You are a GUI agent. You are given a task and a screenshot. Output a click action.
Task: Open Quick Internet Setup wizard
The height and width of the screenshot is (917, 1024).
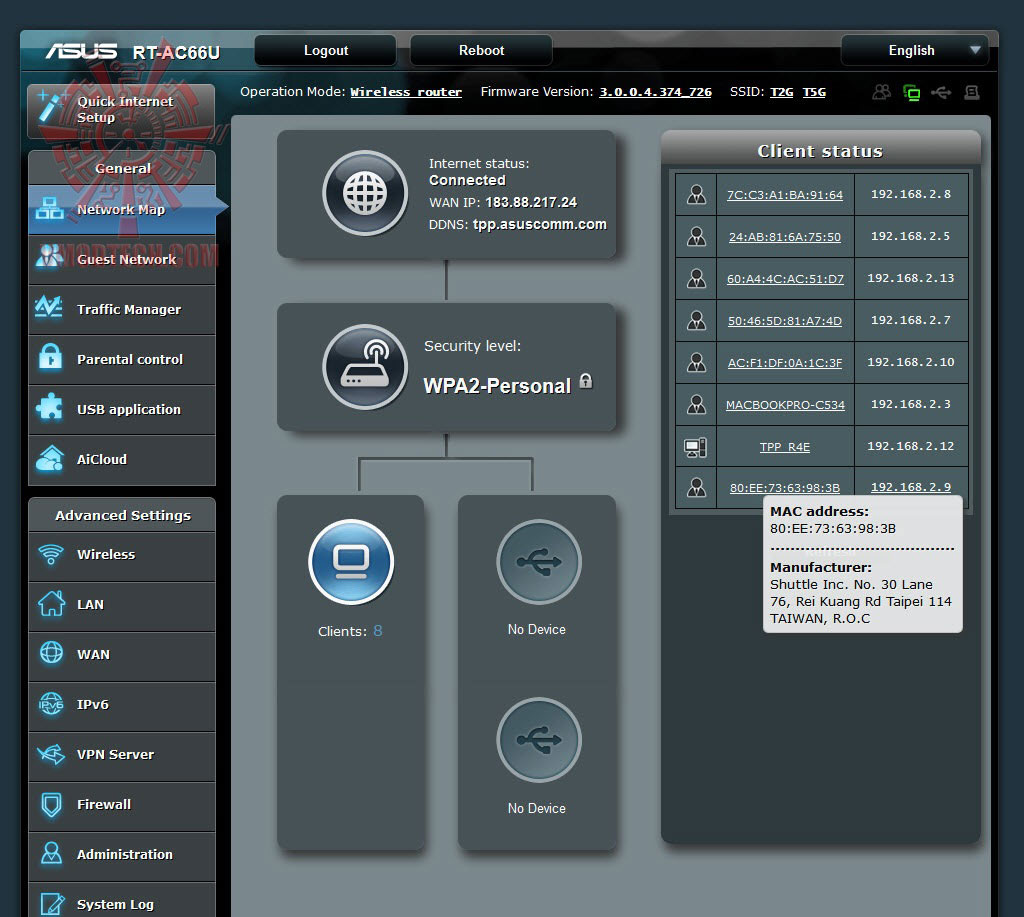click(x=121, y=110)
